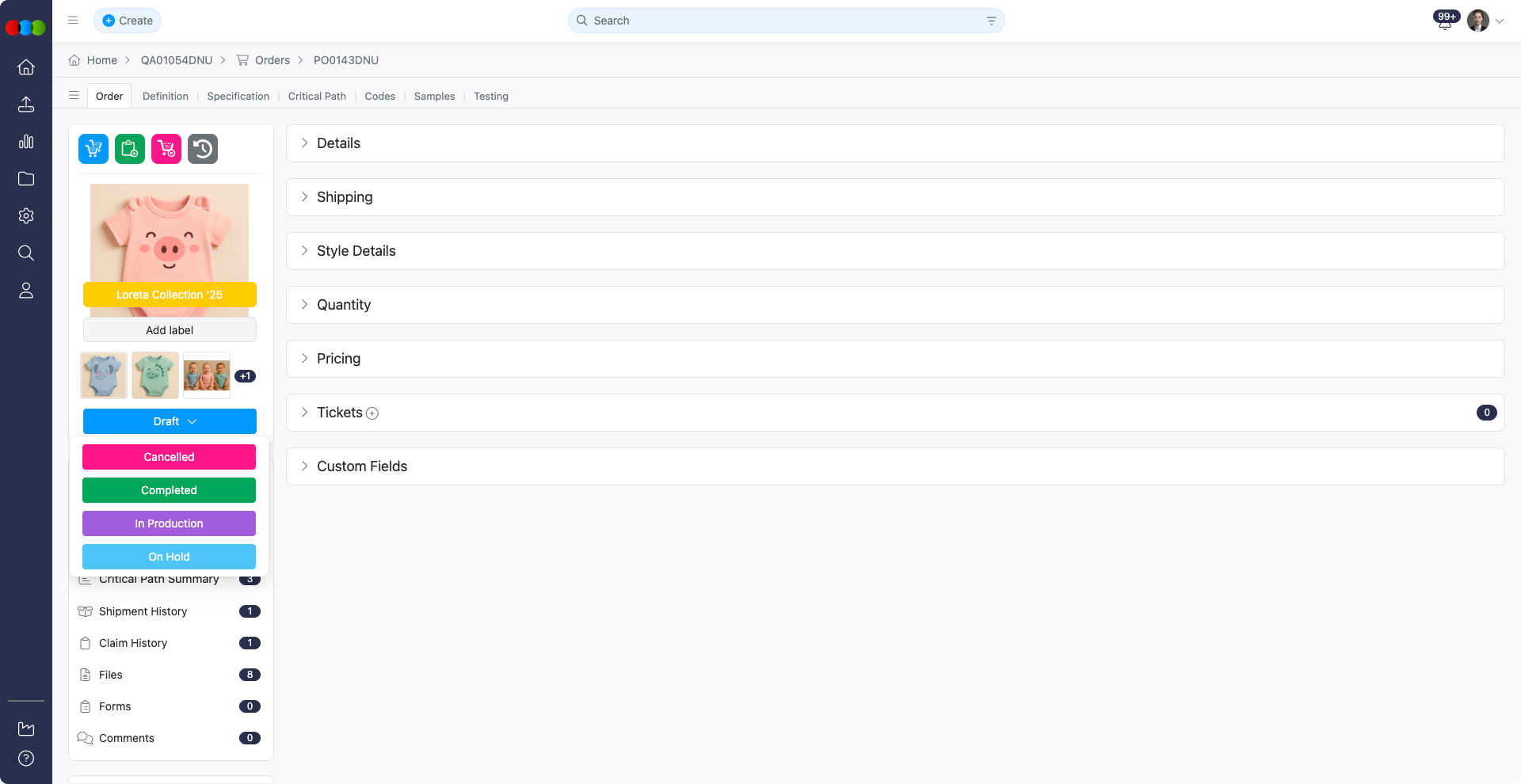The width and height of the screenshot is (1521, 784).
Task: Open the blue order cart icon
Action: 93,148
